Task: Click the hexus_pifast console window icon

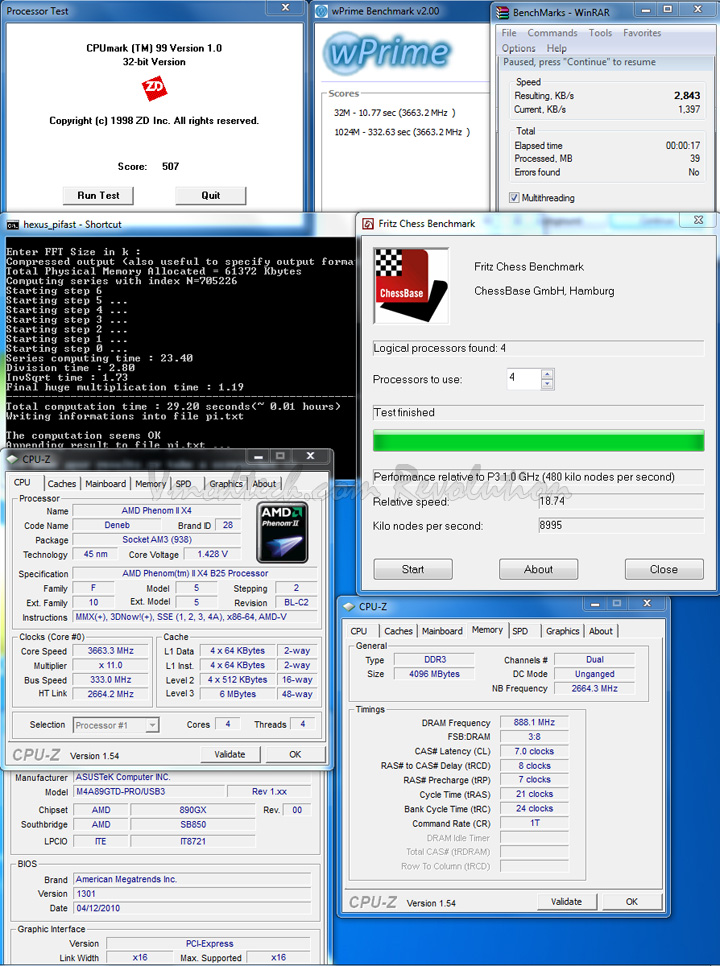Action: tap(12, 225)
